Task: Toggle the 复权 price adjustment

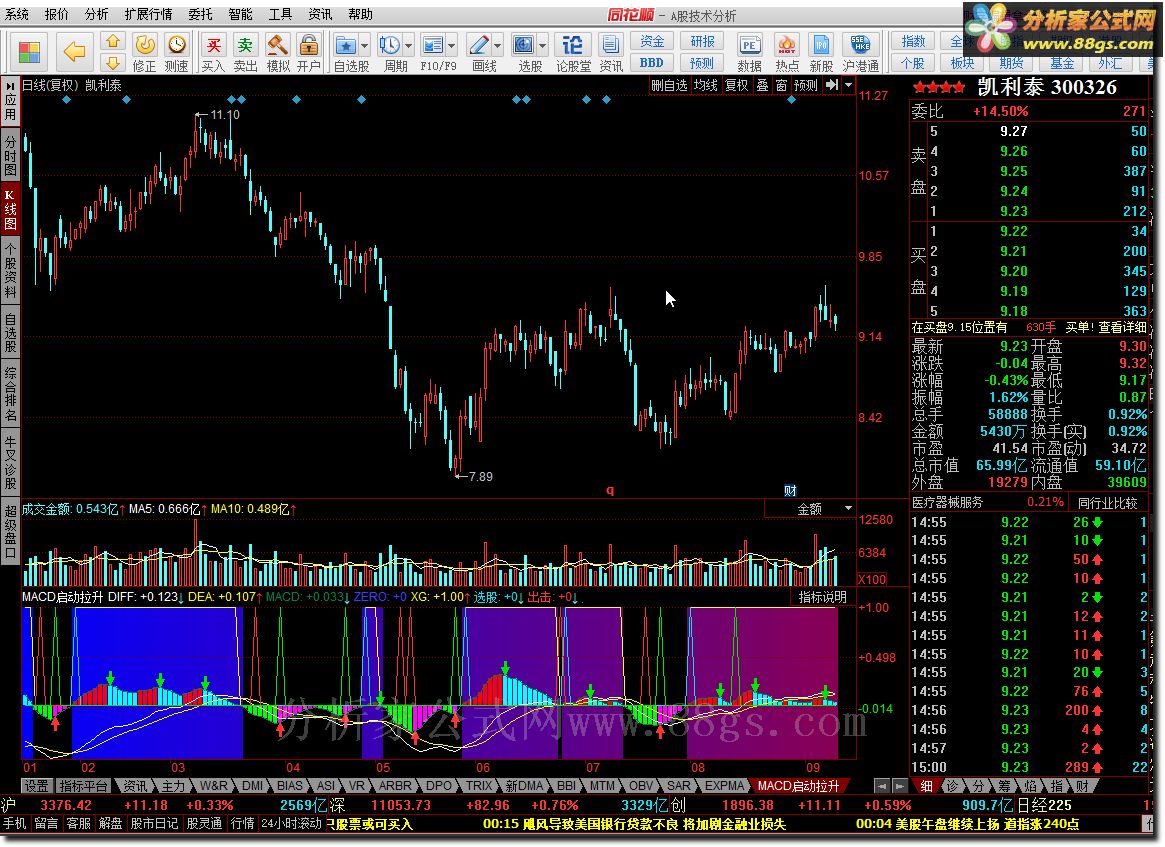Action: pos(736,85)
